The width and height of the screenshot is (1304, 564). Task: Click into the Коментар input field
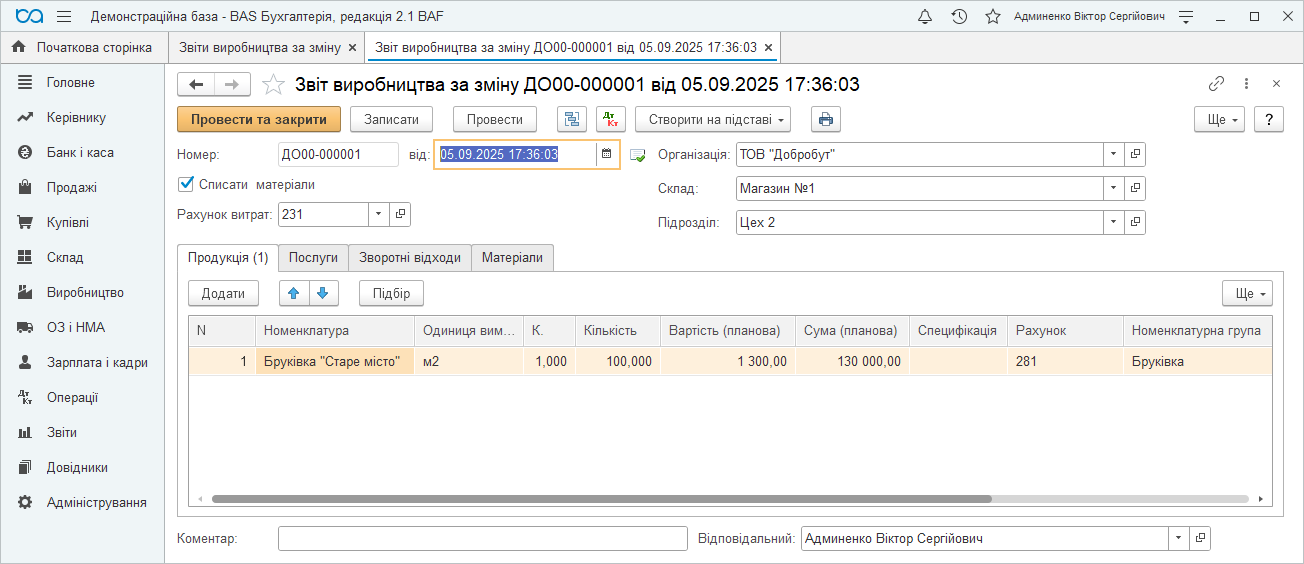482,539
